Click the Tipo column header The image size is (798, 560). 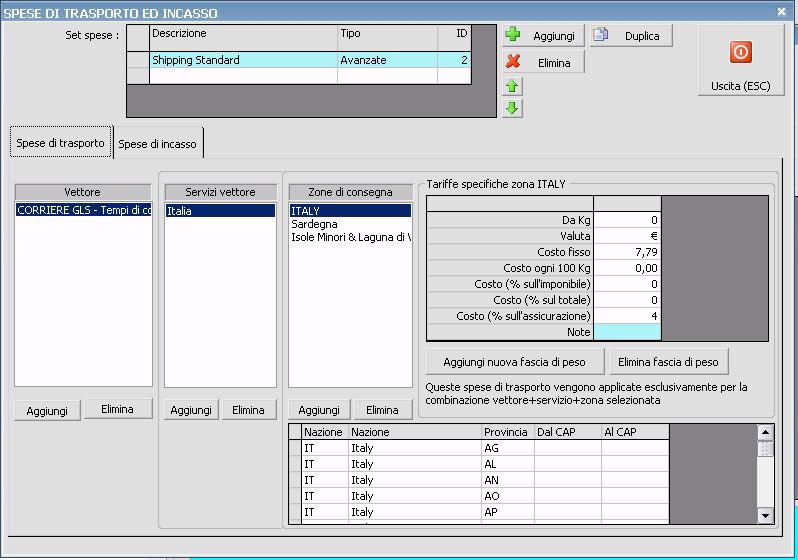pyautogui.click(x=387, y=37)
